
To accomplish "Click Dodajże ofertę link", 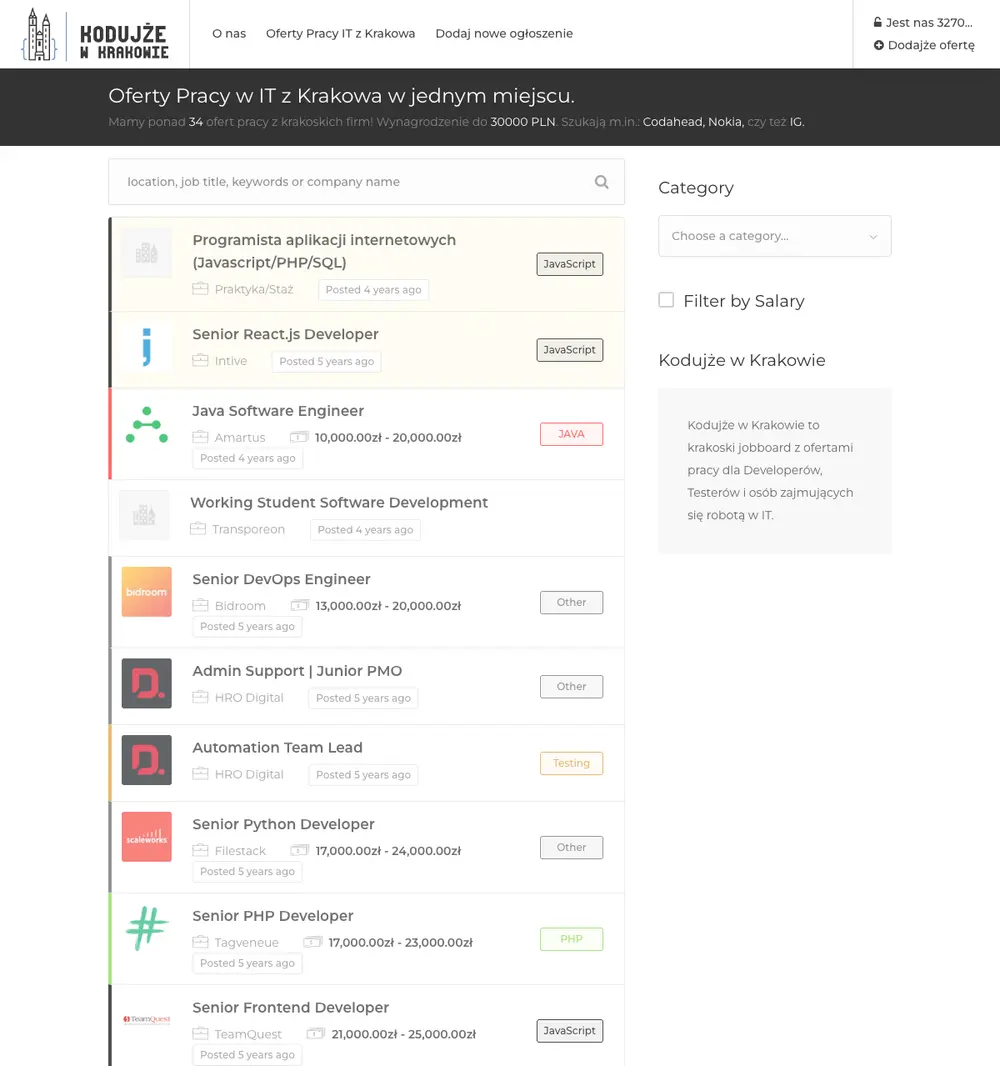I will click(x=925, y=45).
